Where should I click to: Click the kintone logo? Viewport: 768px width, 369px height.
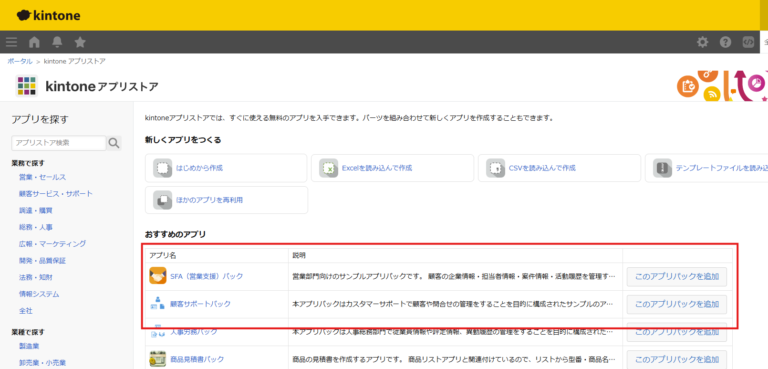48,16
